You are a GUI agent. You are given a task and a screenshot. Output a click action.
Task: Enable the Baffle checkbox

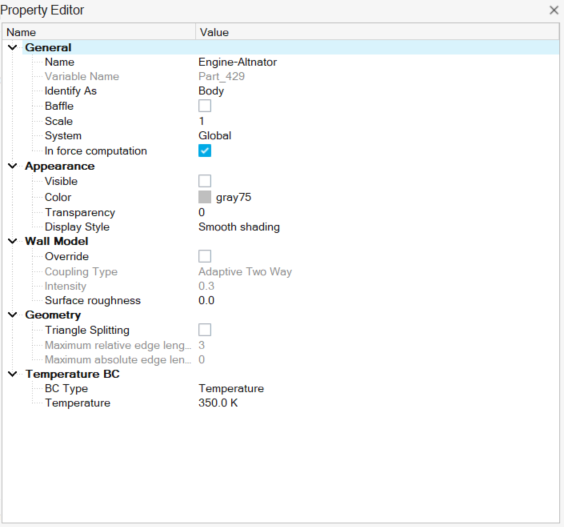[x=205, y=106]
